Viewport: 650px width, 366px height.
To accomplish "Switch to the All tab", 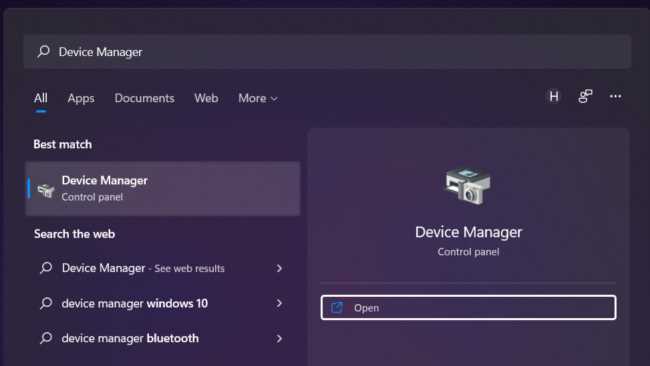I will coord(41,98).
